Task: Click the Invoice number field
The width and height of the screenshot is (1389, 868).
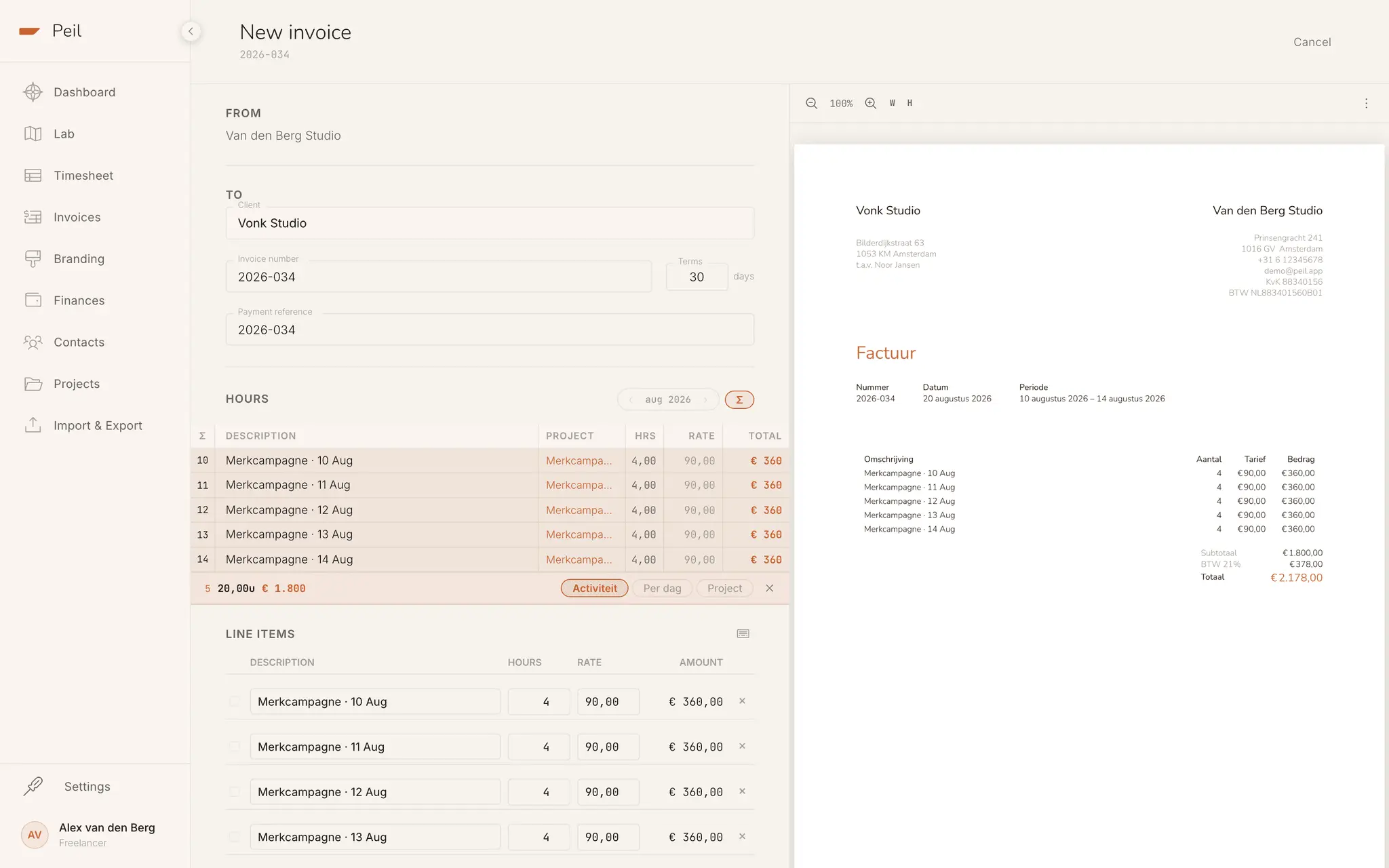Action: point(439,277)
